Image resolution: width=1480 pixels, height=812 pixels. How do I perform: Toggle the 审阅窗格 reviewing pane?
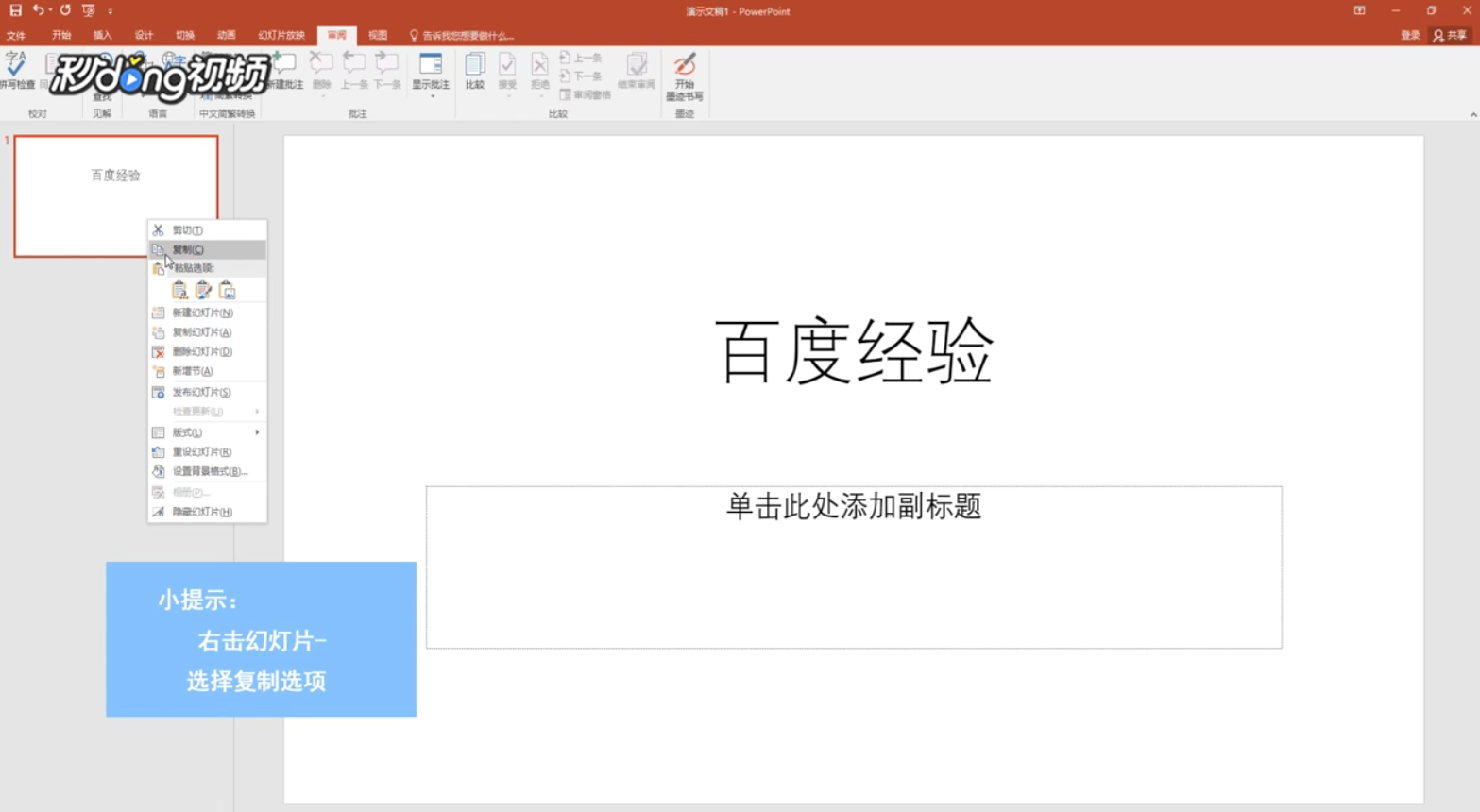(x=585, y=94)
